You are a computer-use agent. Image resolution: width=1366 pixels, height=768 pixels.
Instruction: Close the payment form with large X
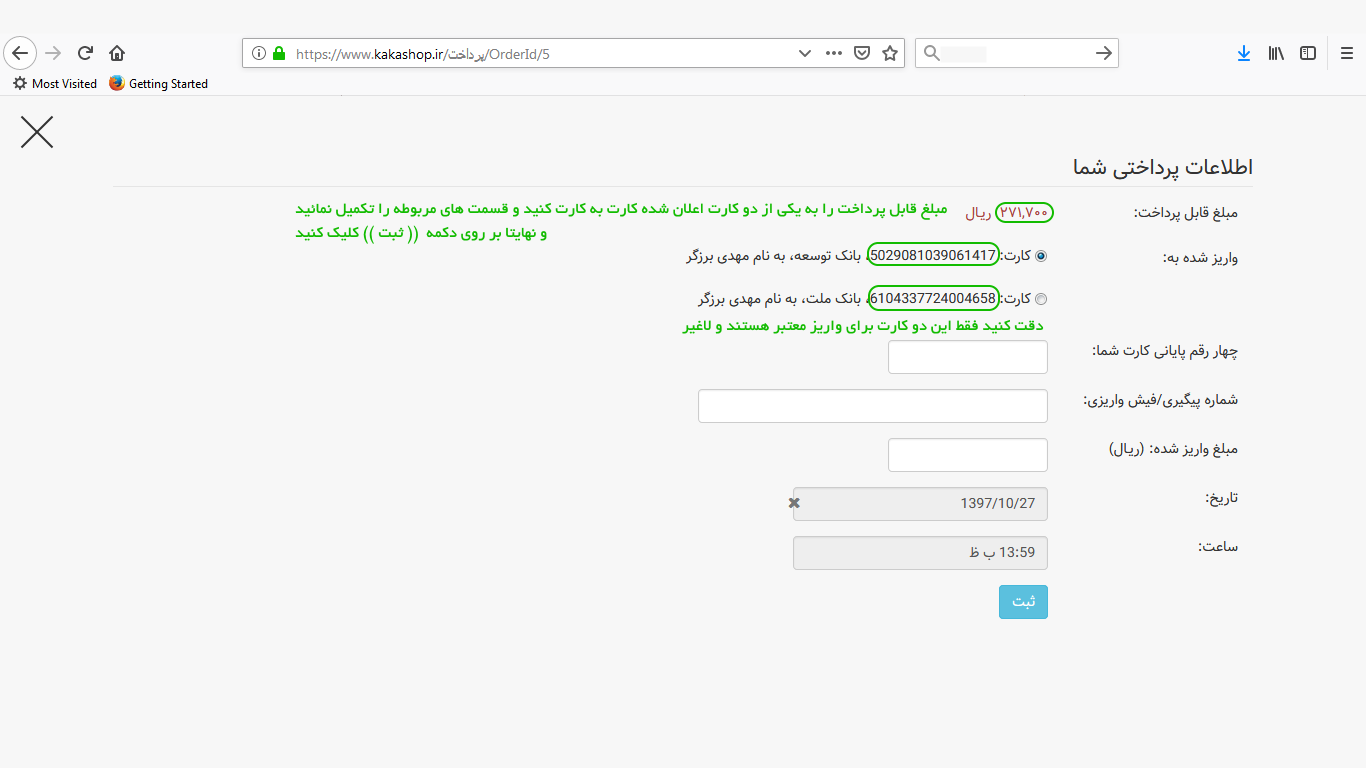[x=37, y=132]
